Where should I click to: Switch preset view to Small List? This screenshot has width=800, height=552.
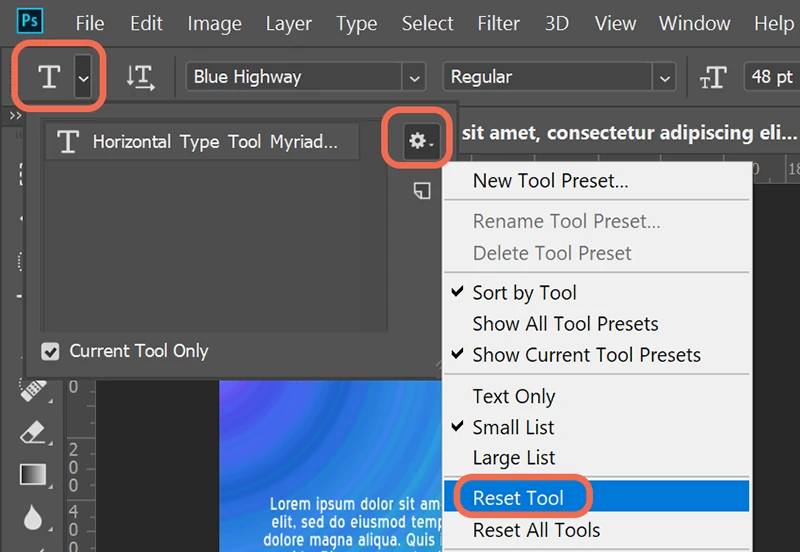tap(597, 428)
